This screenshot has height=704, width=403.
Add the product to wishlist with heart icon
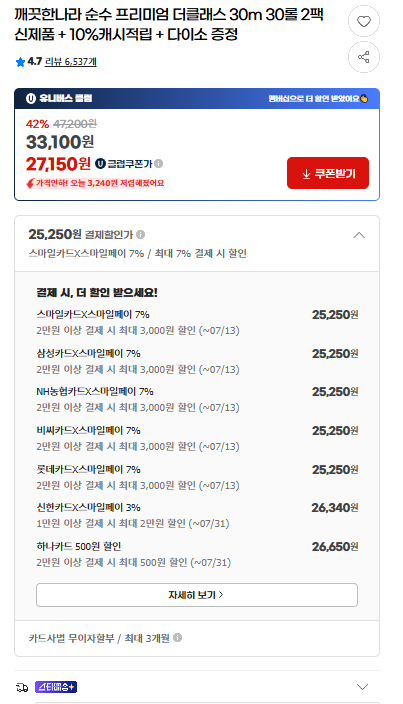point(364,21)
